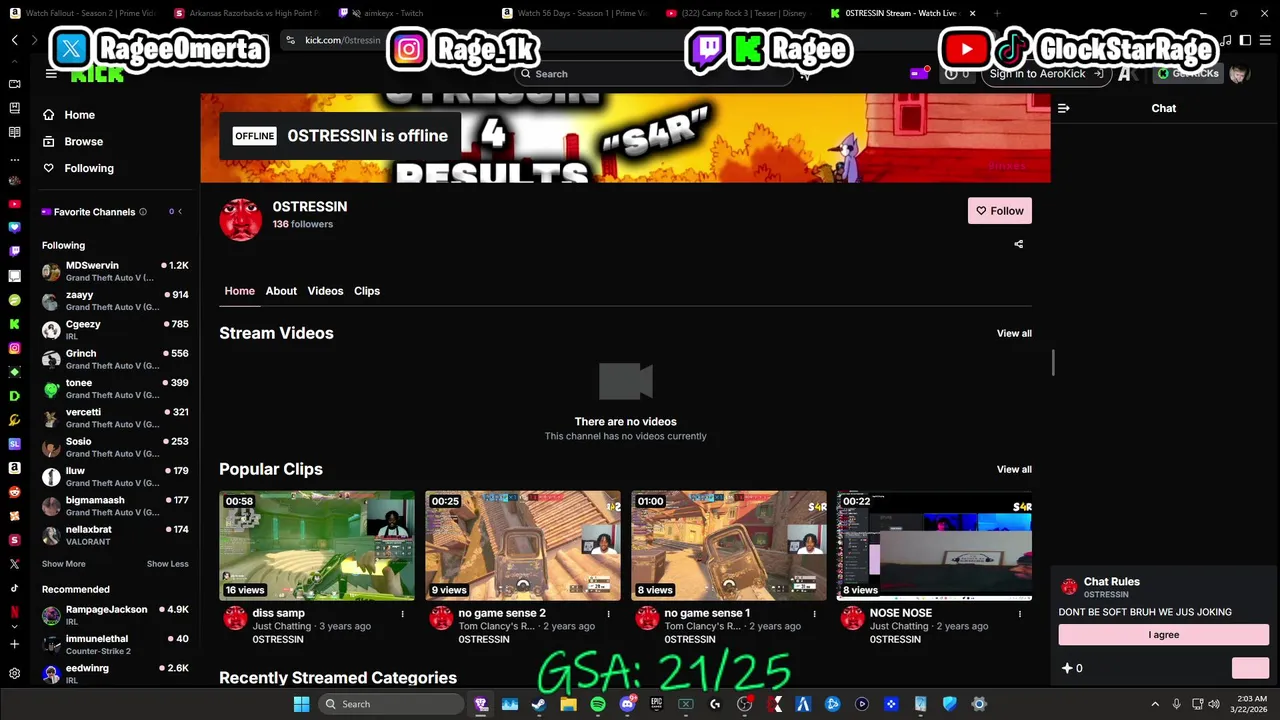Play the 'no game sense 2' clip thumbnail
Image resolution: width=1280 pixels, height=720 pixels.
point(523,545)
